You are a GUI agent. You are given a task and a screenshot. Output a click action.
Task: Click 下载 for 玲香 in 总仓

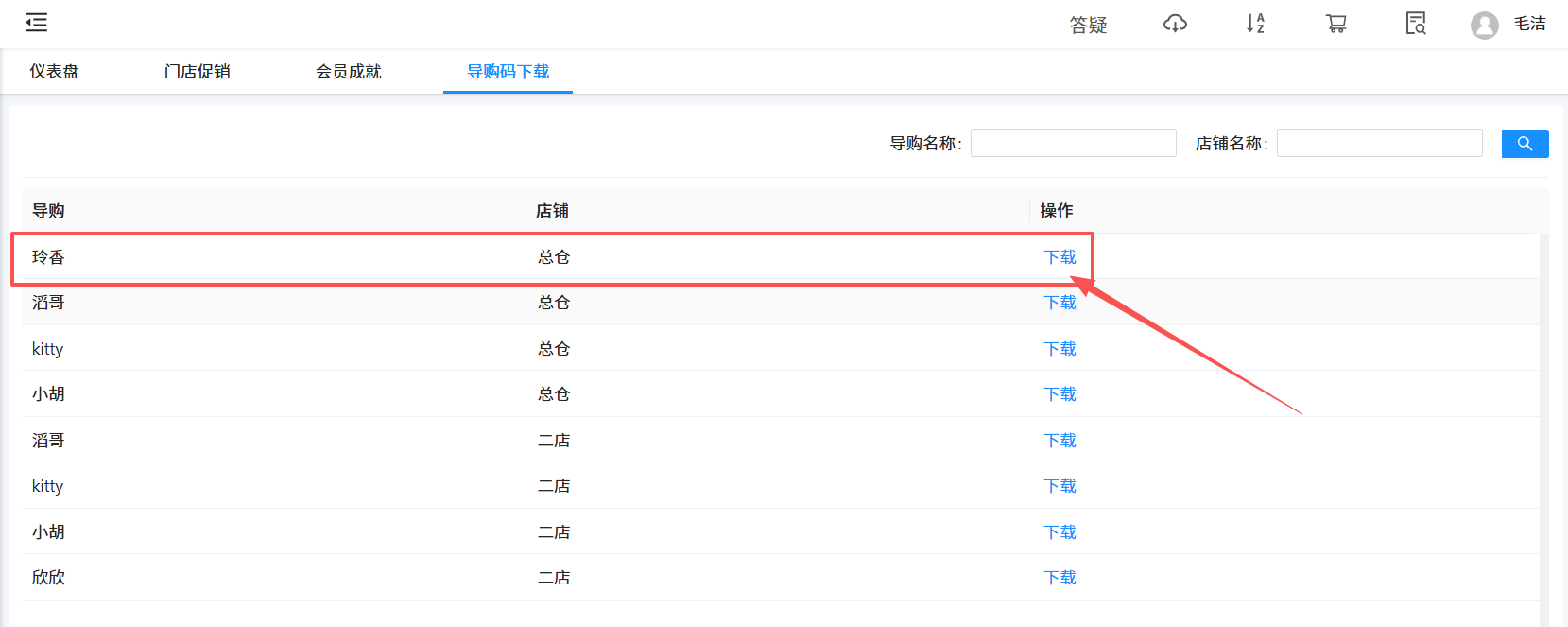[x=1060, y=257]
